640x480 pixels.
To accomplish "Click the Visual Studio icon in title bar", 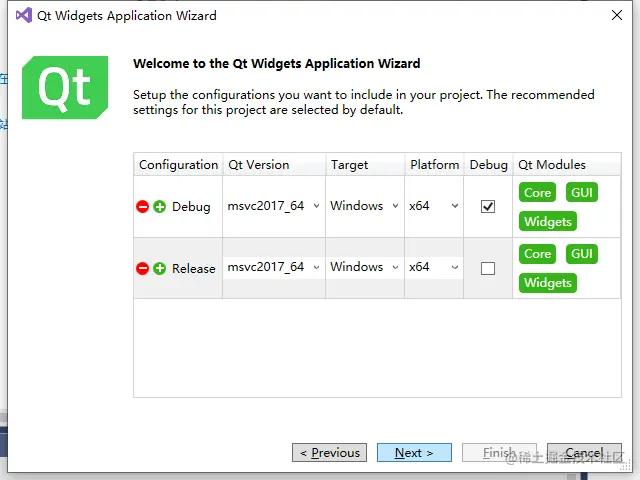I will click(x=24, y=16).
